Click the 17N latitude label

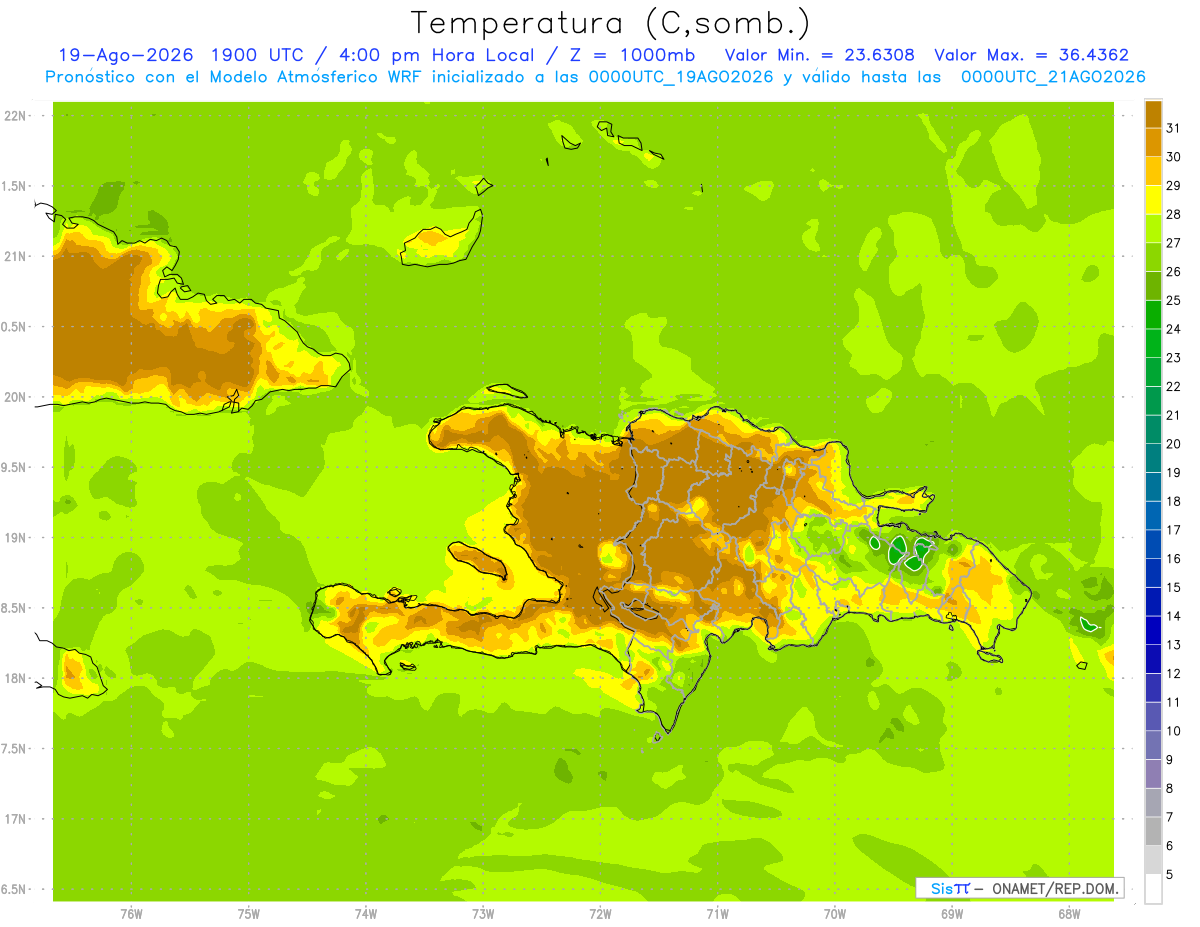(14, 820)
